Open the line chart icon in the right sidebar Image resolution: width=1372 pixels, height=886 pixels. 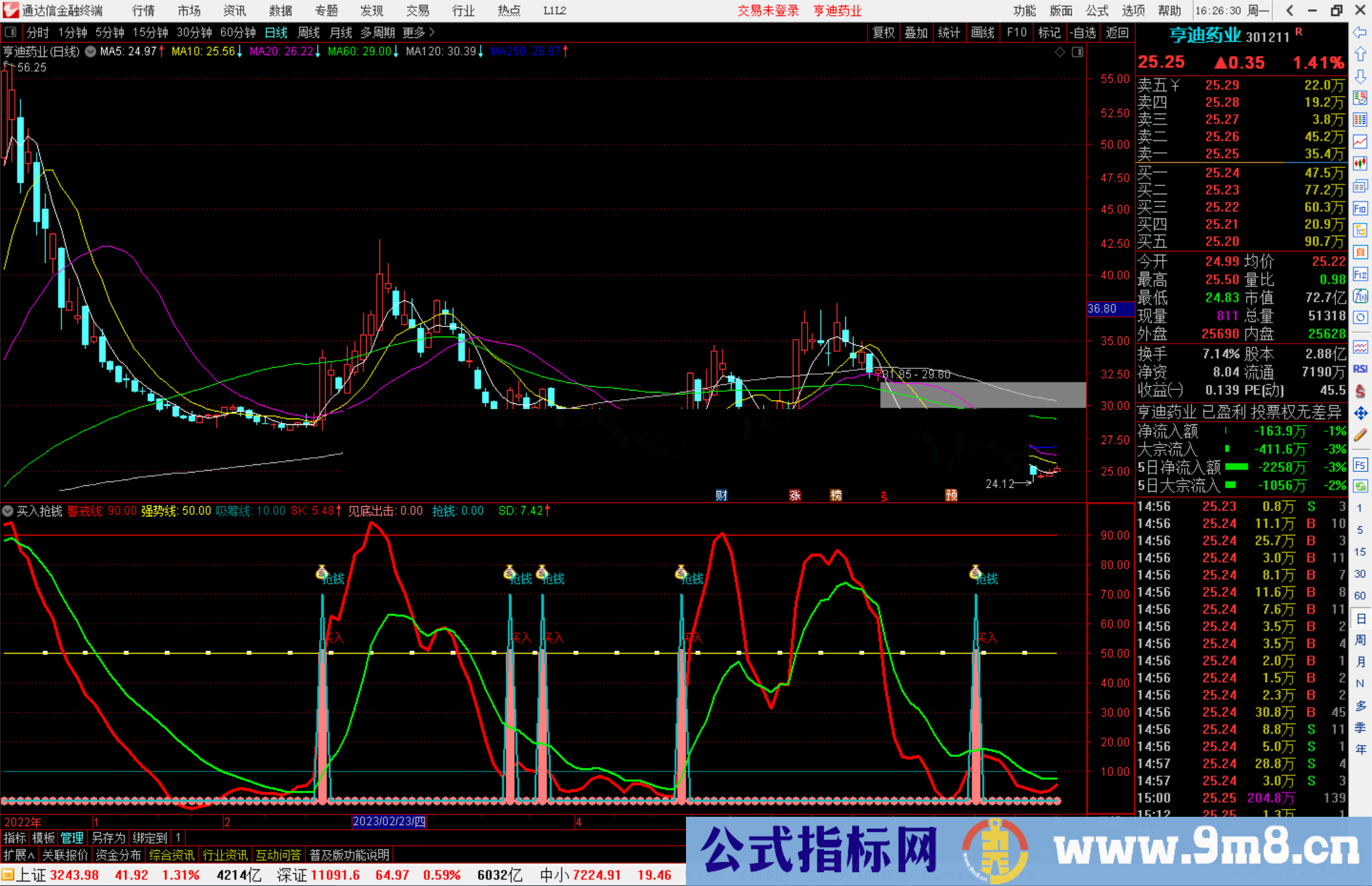click(1360, 142)
